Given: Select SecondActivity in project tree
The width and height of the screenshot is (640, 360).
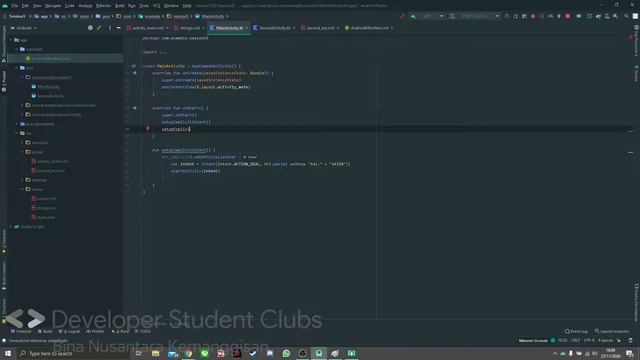Looking at the screenshot, I should 47,96.
